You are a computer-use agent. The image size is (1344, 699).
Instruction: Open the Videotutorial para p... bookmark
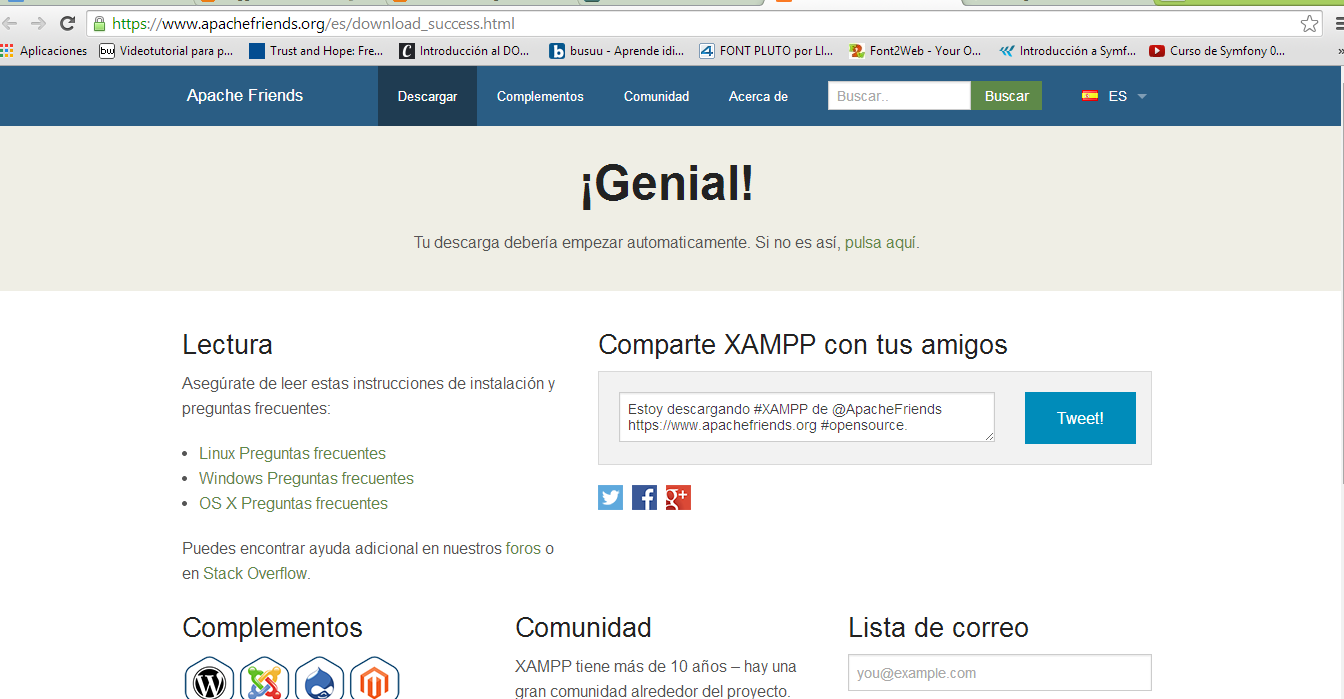pyautogui.click(x=167, y=50)
